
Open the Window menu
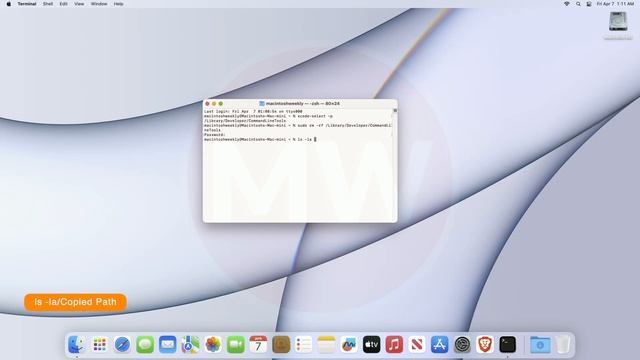[99, 4]
